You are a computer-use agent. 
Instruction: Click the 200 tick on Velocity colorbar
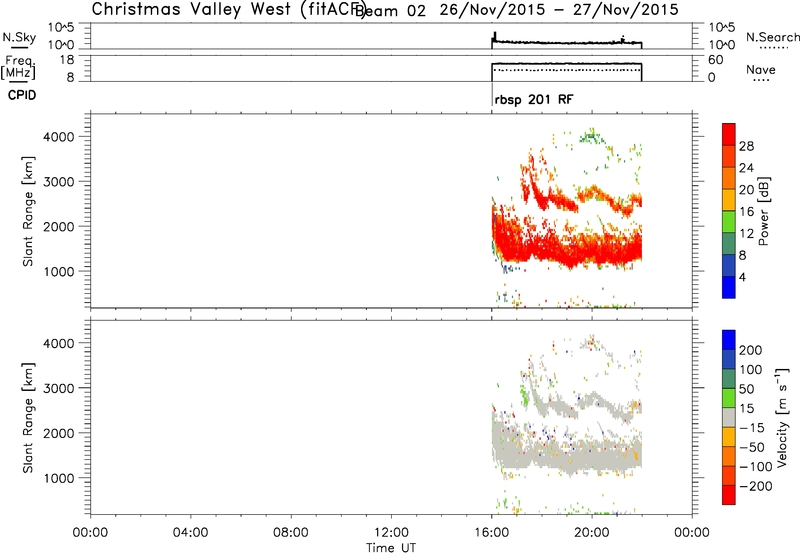point(751,350)
